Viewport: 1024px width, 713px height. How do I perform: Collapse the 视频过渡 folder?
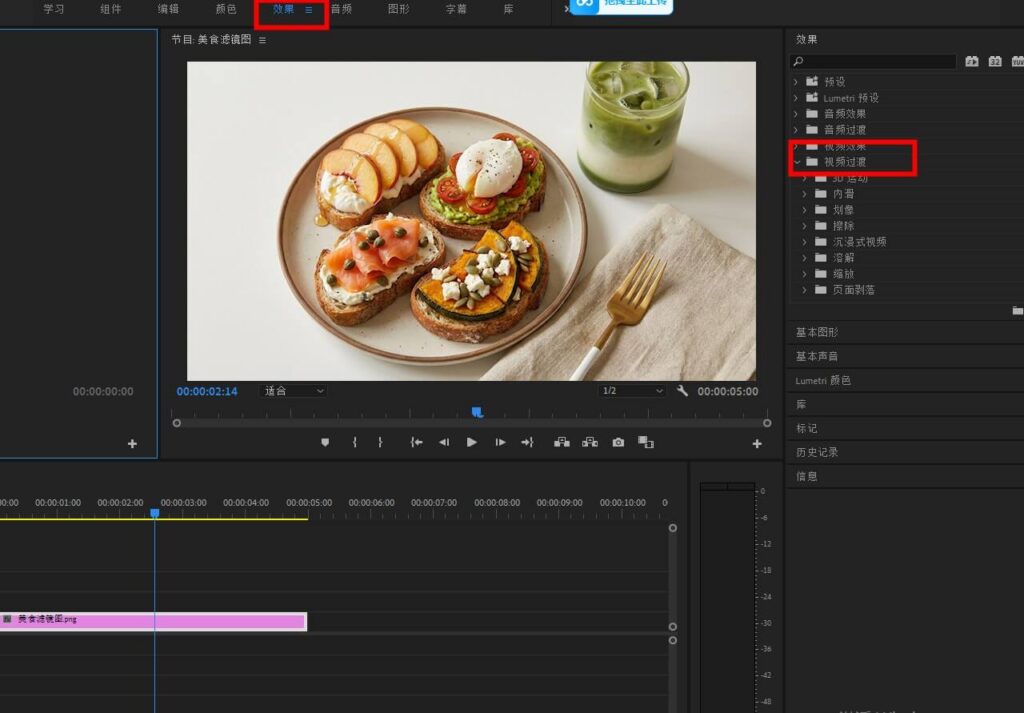(x=797, y=162)
